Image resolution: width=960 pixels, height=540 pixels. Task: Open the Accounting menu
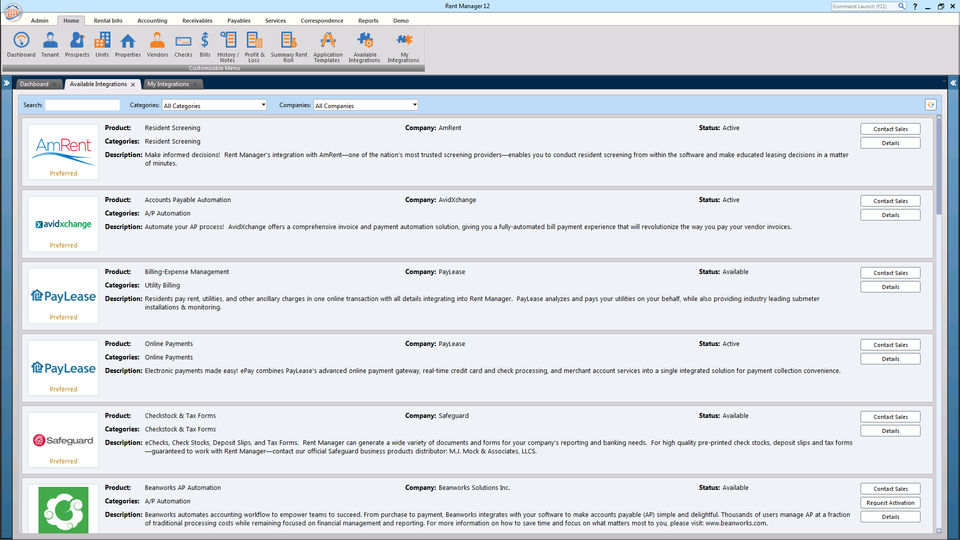pyautogui.click(x=152, y=21)
